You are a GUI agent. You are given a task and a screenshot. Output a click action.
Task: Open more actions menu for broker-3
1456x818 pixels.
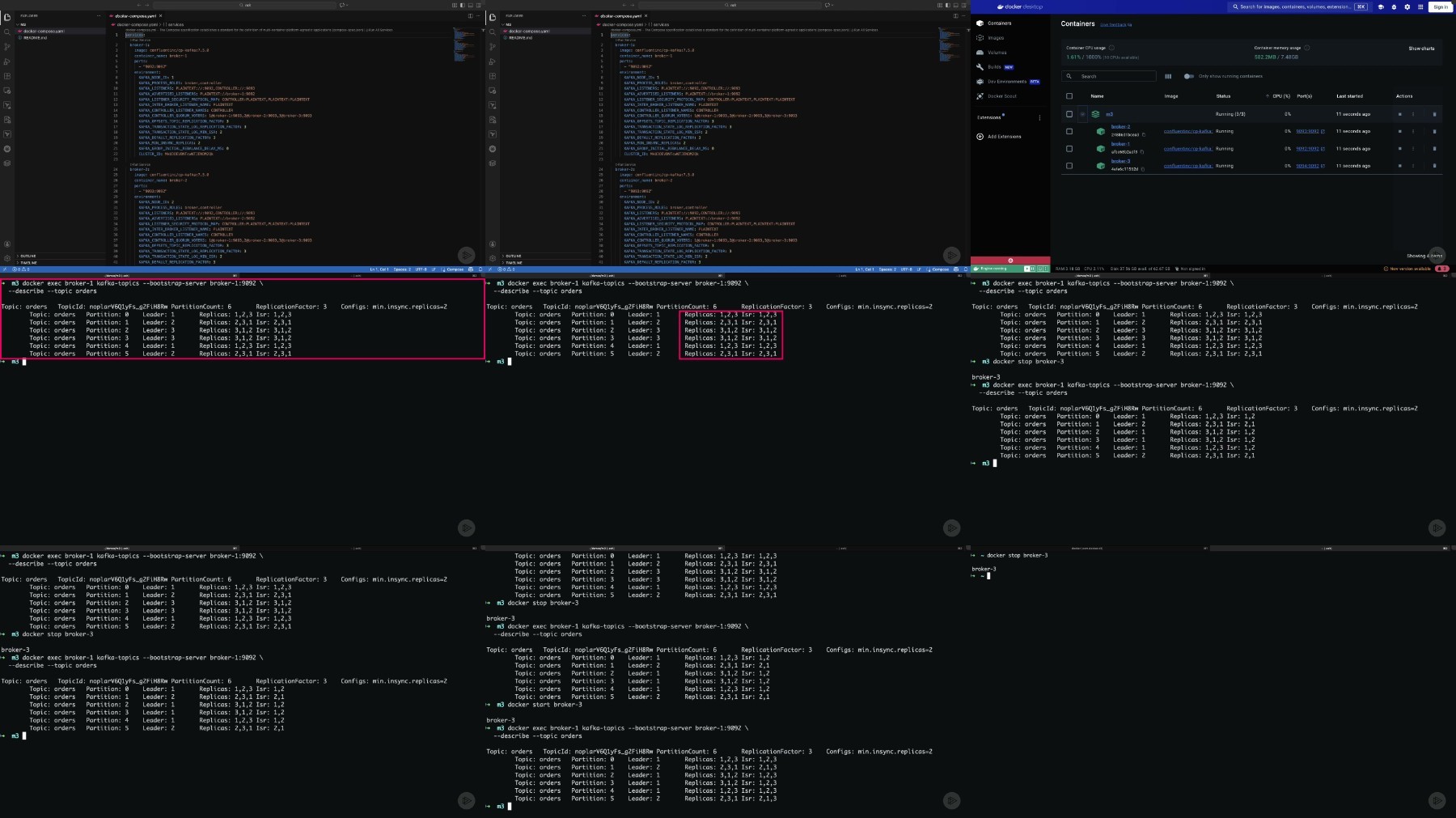pos(1413,166)
